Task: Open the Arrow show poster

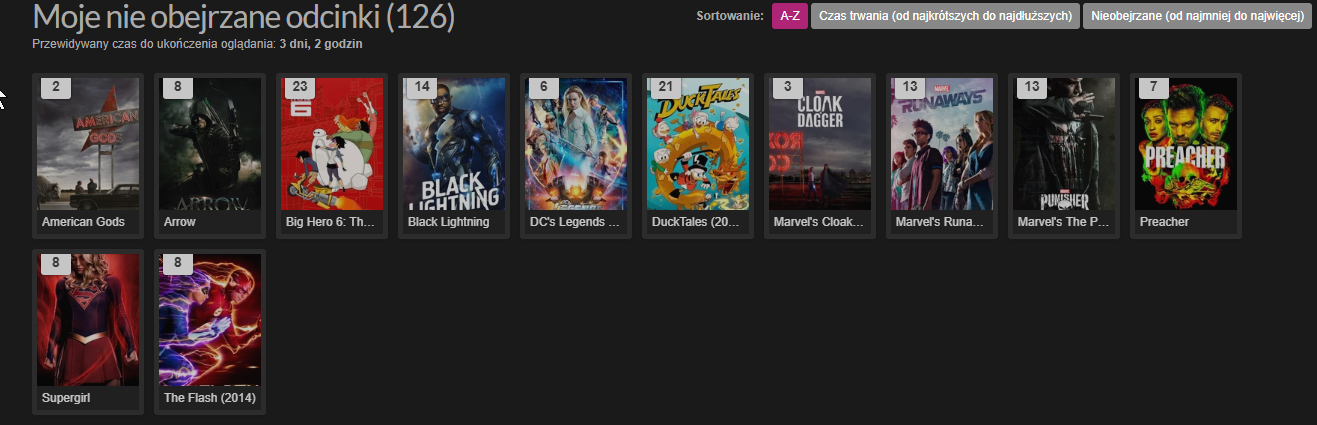Action: (210, 145)
